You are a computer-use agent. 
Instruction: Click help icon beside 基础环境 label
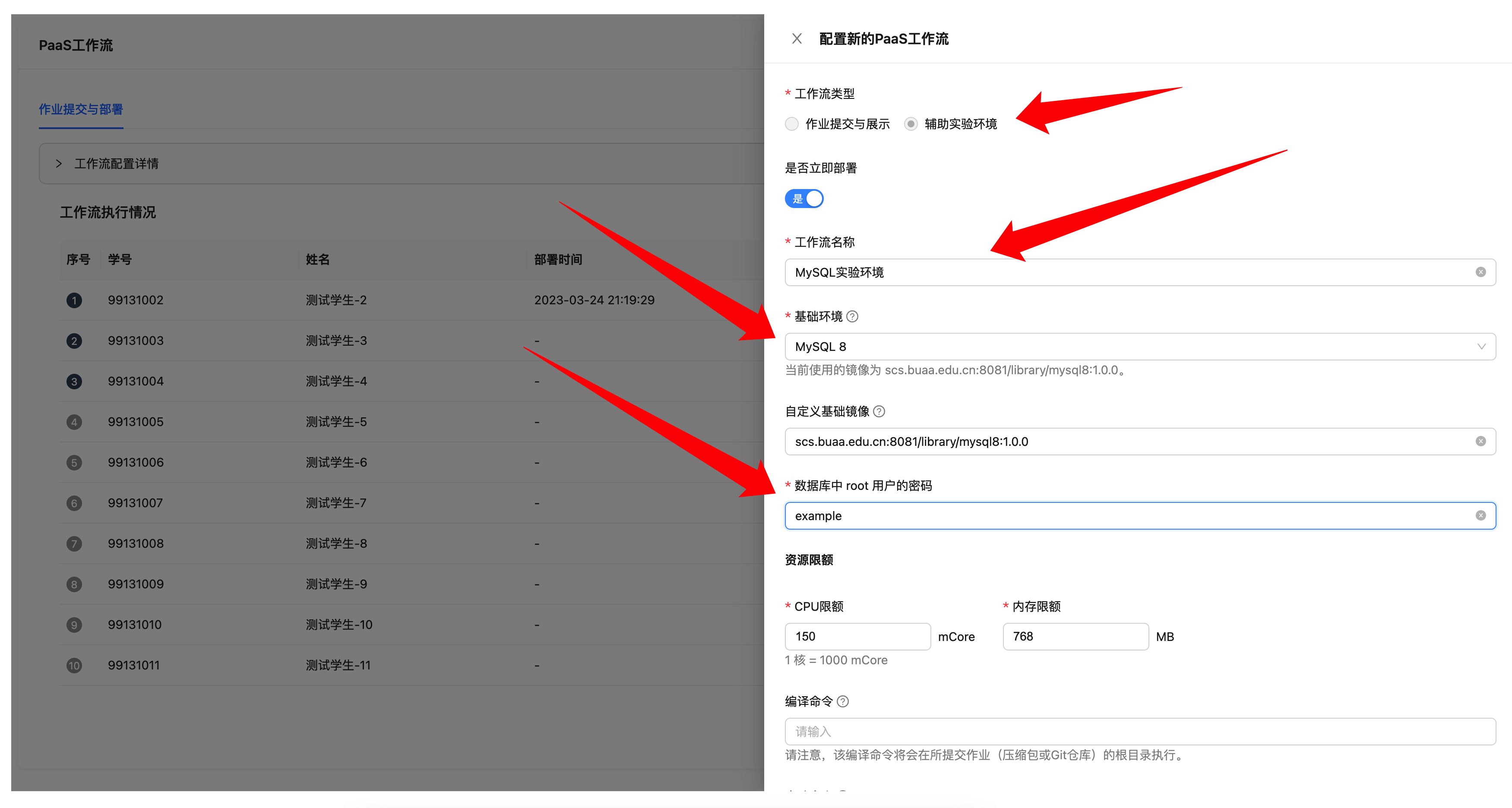[x=853, y=317]
